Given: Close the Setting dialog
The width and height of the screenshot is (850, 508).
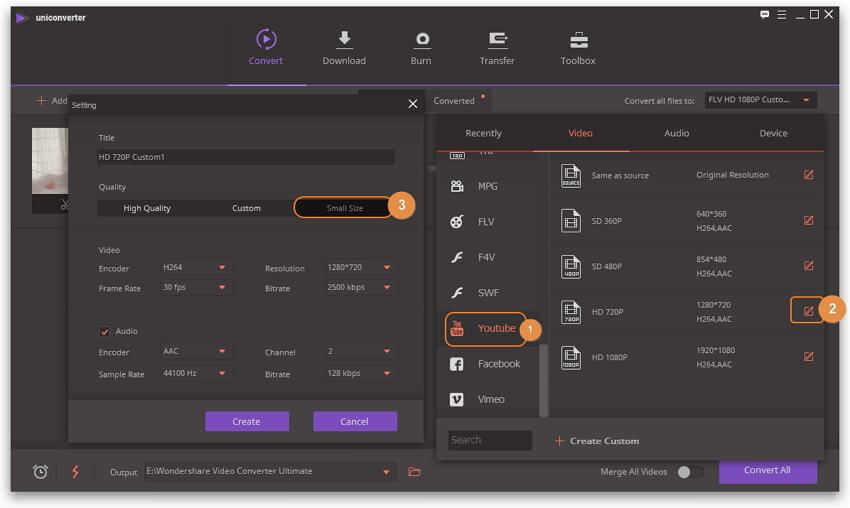Looking at the screenshot, I should click(x=413, y=104).
